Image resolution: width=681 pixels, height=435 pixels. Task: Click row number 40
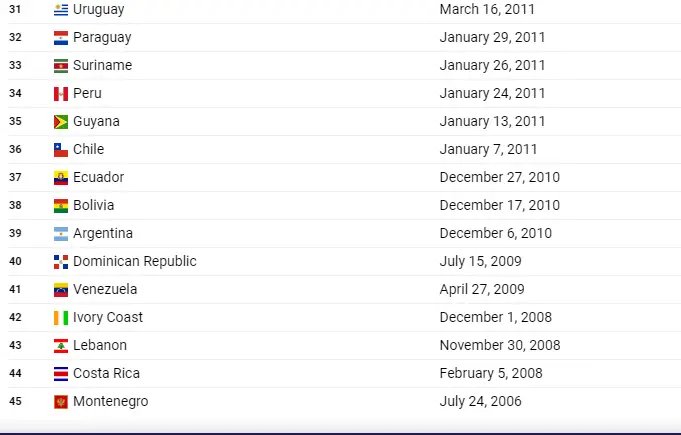(15, 261)
